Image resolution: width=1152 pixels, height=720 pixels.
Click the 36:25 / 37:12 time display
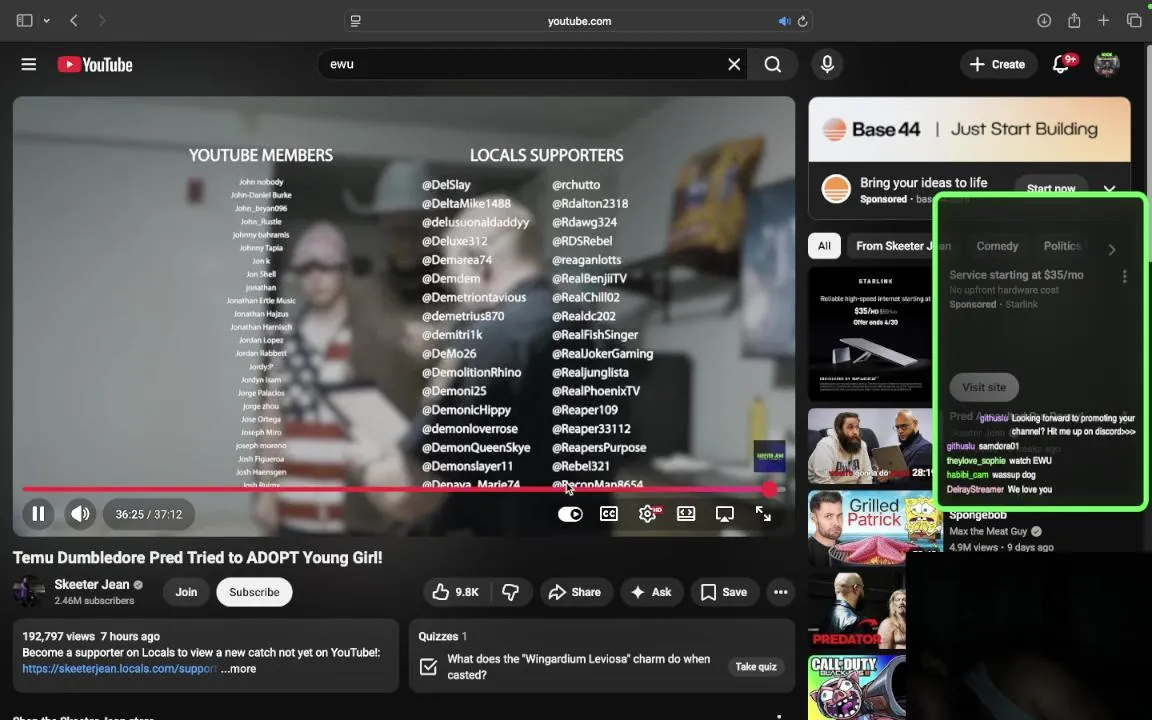(x=148, y=514)
